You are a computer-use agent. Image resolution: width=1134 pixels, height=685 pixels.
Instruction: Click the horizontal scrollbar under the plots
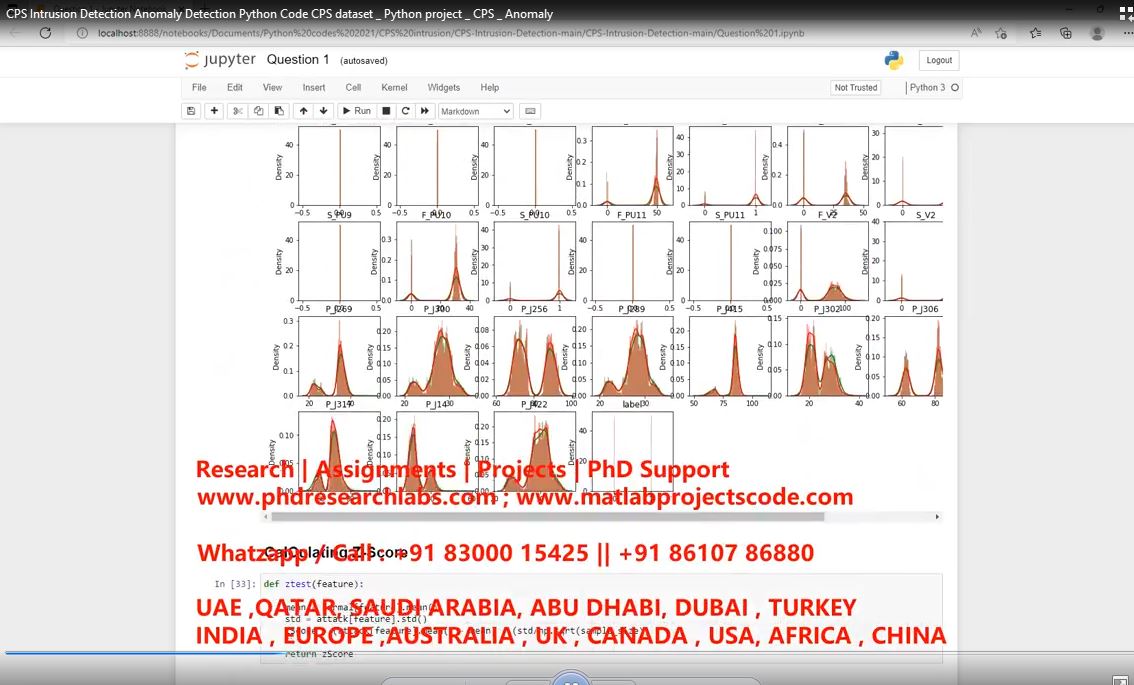(x=600, y=517)
